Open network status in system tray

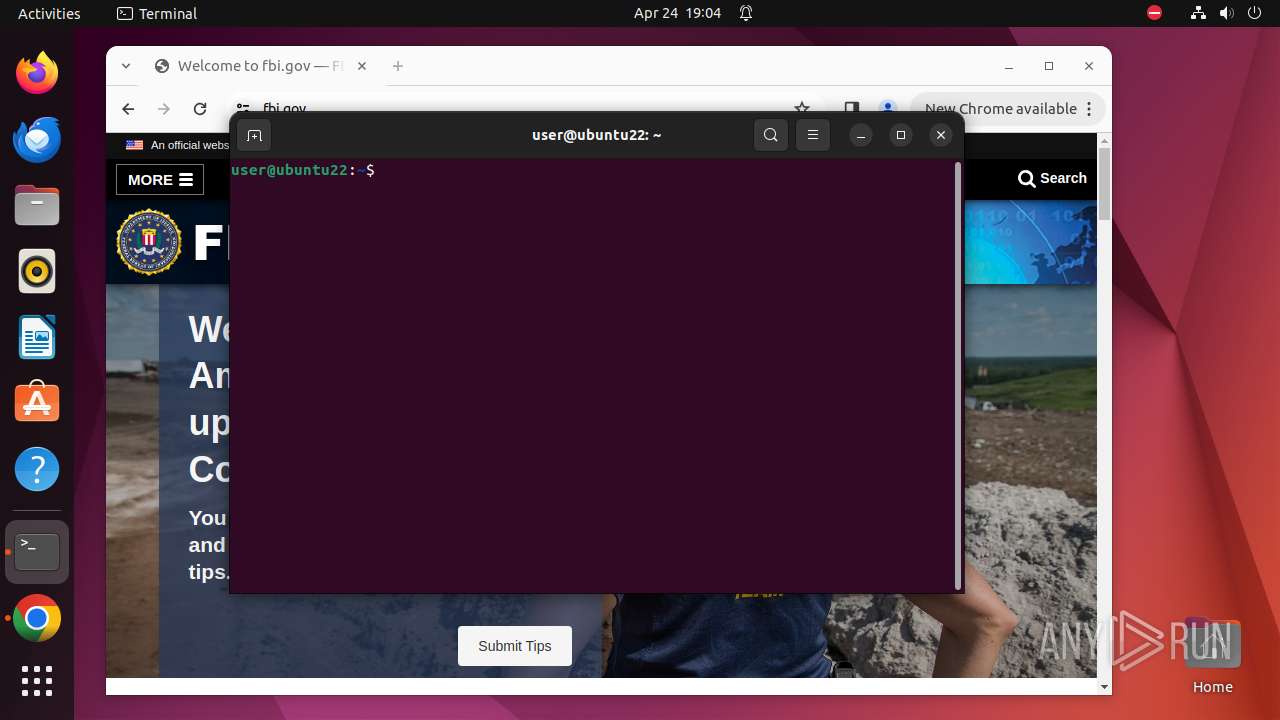pyautogui.click(x=1199, y=14)
